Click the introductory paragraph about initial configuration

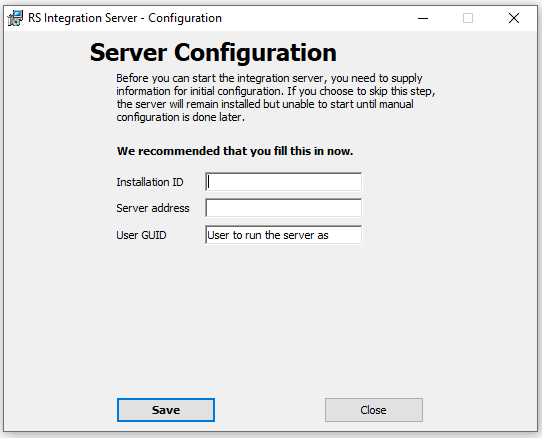click(275, 97)
